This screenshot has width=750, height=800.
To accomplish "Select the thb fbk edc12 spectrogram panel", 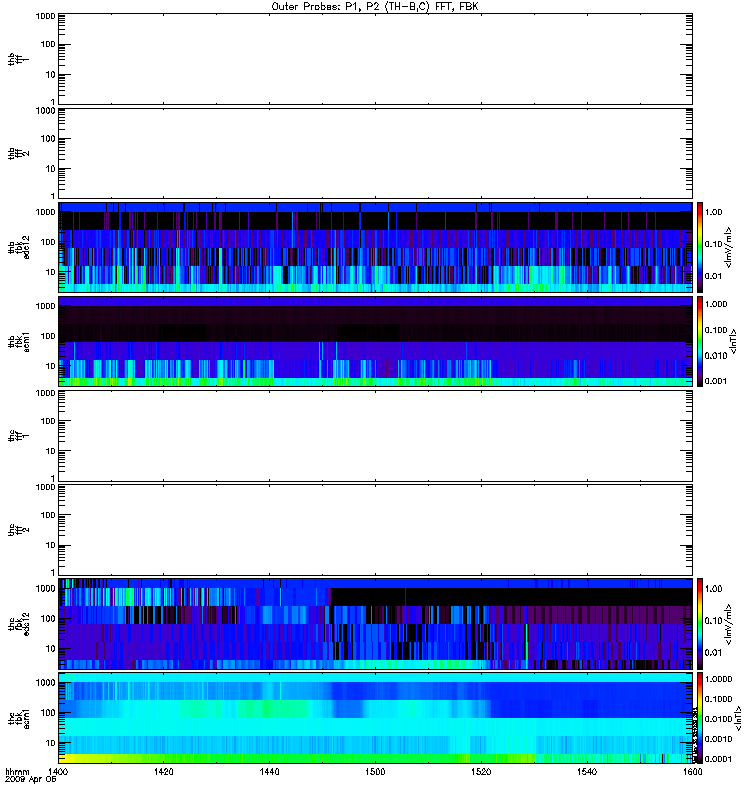I will 376,247.
